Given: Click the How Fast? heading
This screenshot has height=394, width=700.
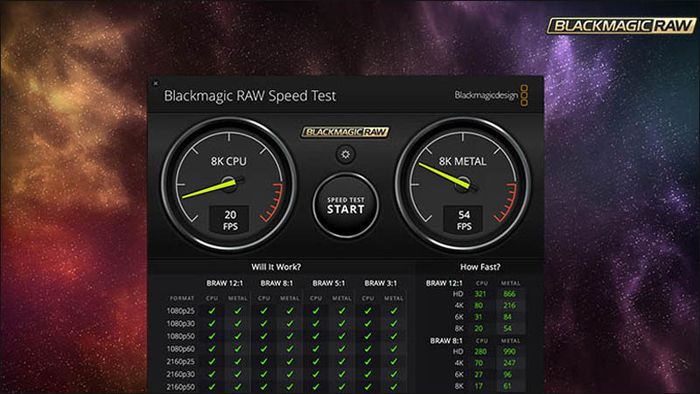Looking at the screenshot, I should [x=480, y=267].
